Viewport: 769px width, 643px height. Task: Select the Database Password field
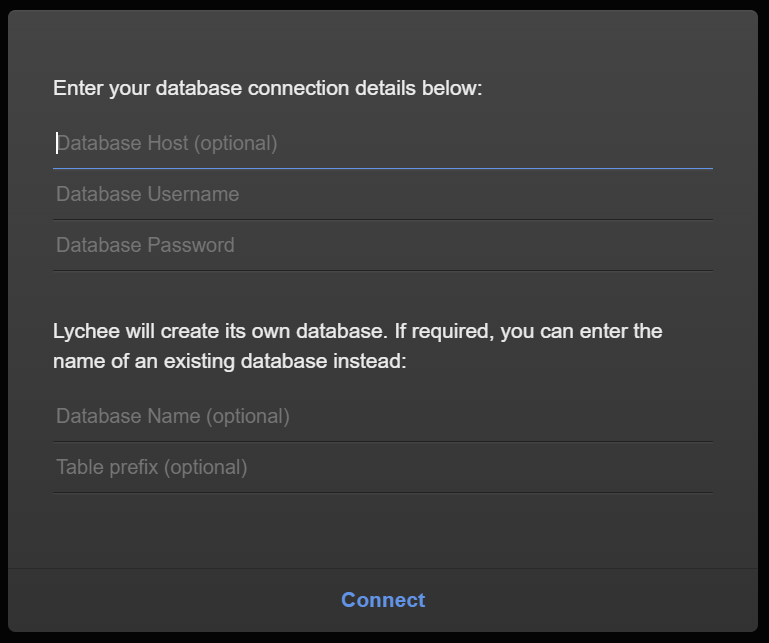pyautogui.click(x=382, y=246)
